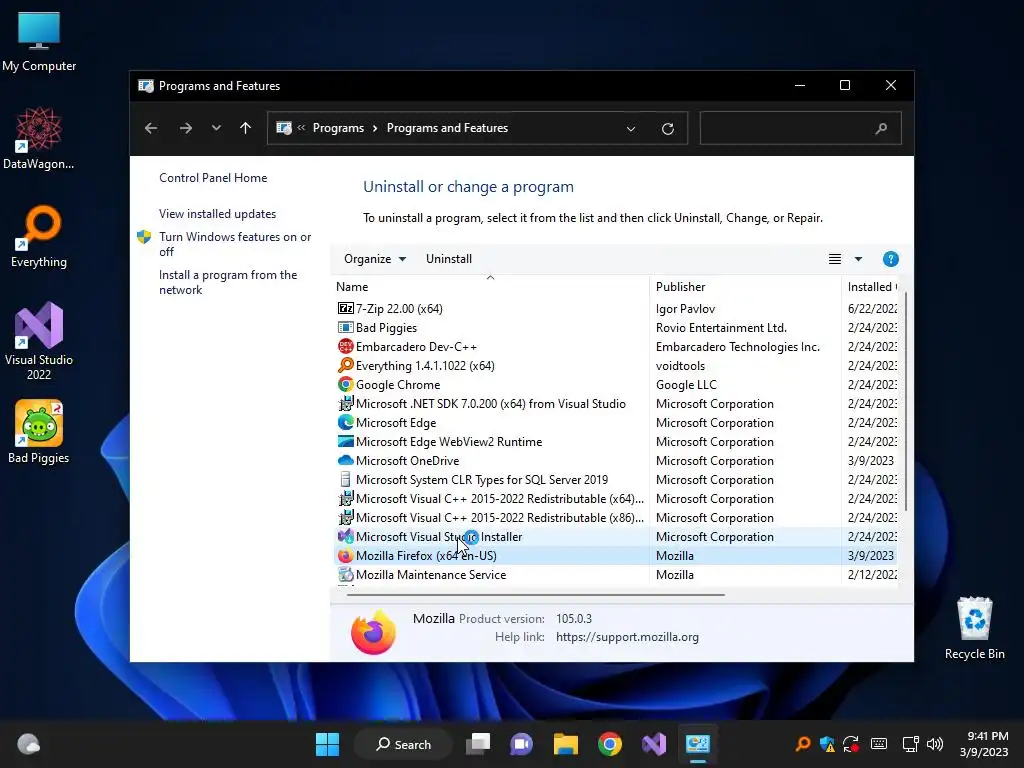Select the 7-Zip 22.00 (x64) icon
Screen dimensions: 1024x768
pyautogui.click(x=345, y=308)
